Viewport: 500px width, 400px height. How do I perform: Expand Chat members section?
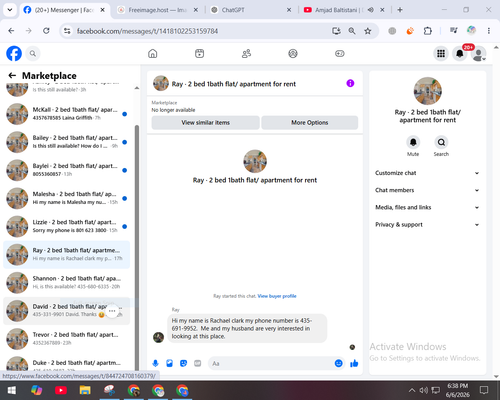(427, 190)
